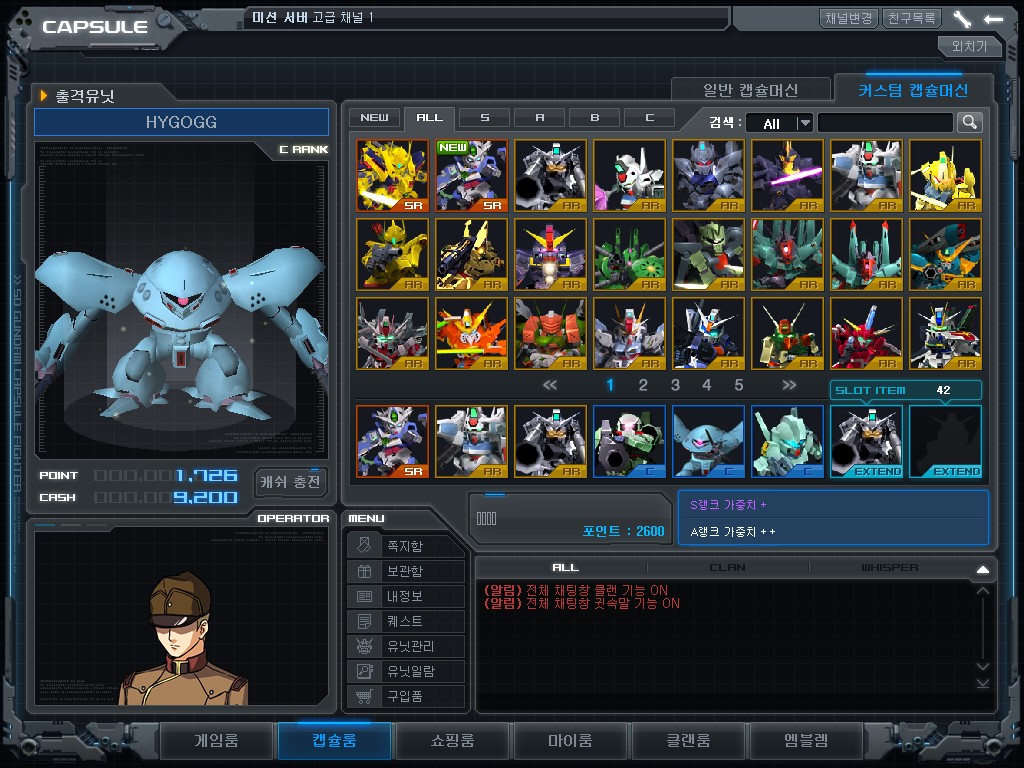Select the NEW rank filter tab
This screenshot has width=1024, height=768.
(374, 118)
